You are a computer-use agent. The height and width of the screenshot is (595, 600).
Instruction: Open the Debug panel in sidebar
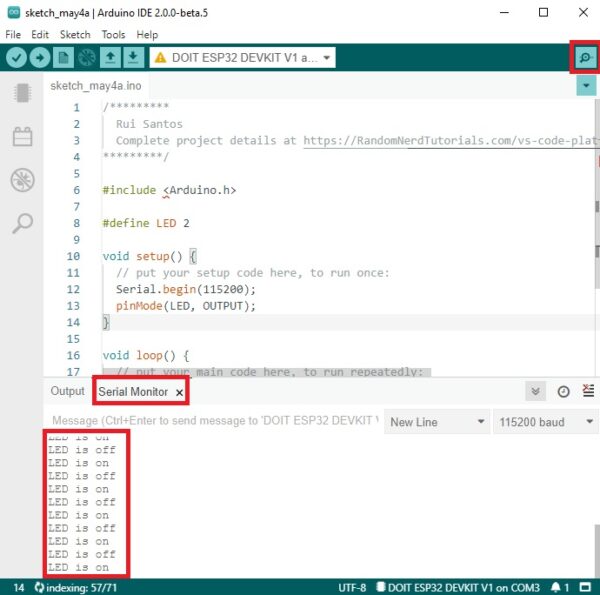pos(21,180)
